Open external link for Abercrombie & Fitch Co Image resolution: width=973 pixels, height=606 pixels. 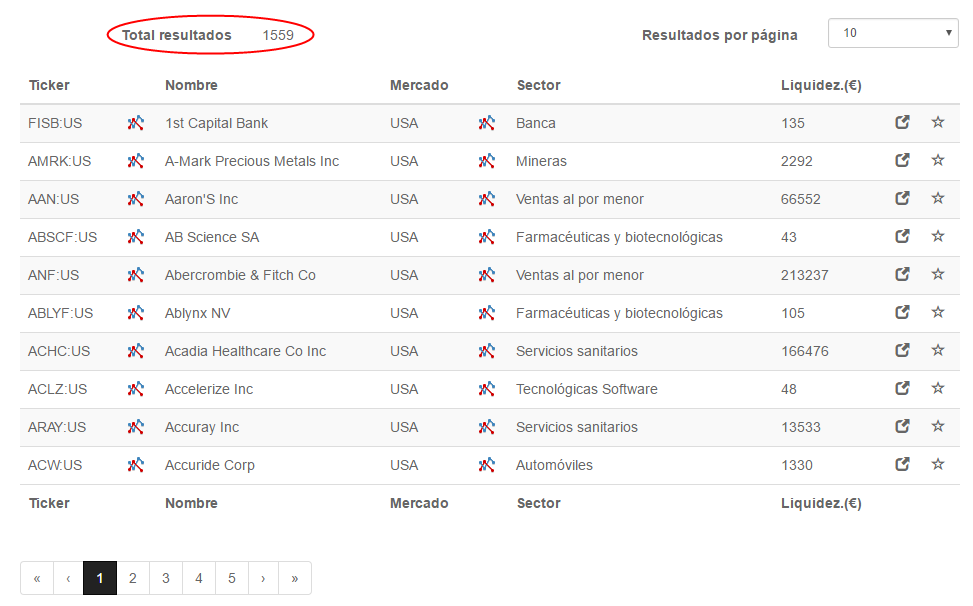(x=902, y=274)
